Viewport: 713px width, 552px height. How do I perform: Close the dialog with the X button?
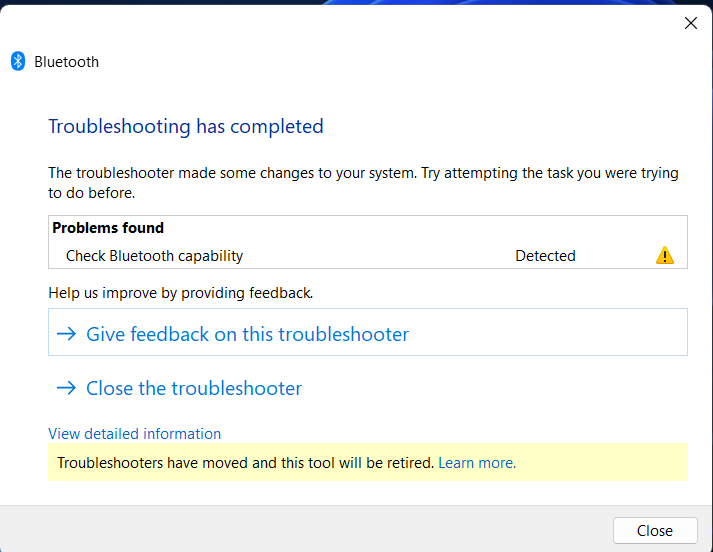point(691,23)
